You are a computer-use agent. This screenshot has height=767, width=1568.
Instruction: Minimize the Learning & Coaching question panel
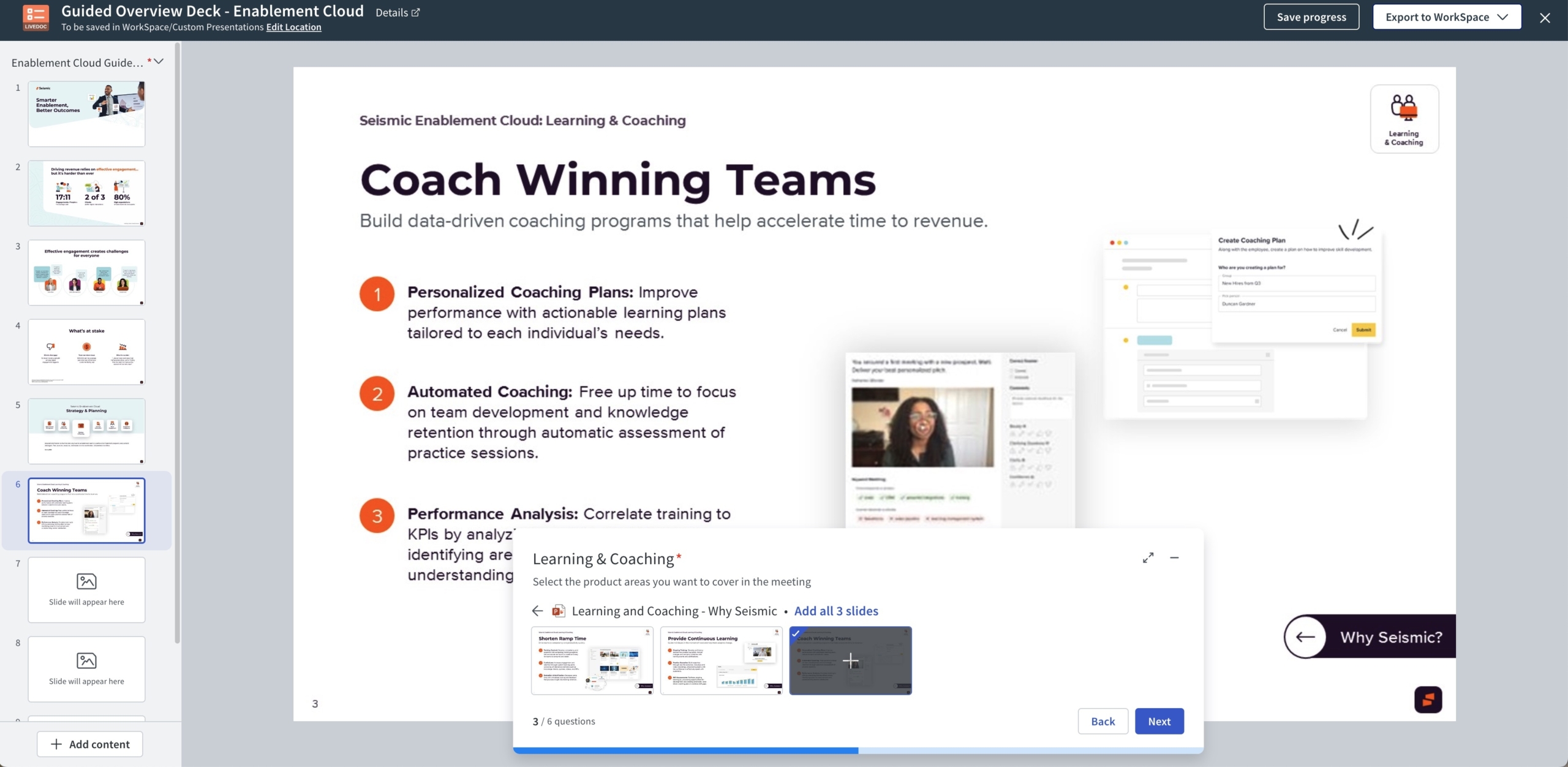(1174, 557)
